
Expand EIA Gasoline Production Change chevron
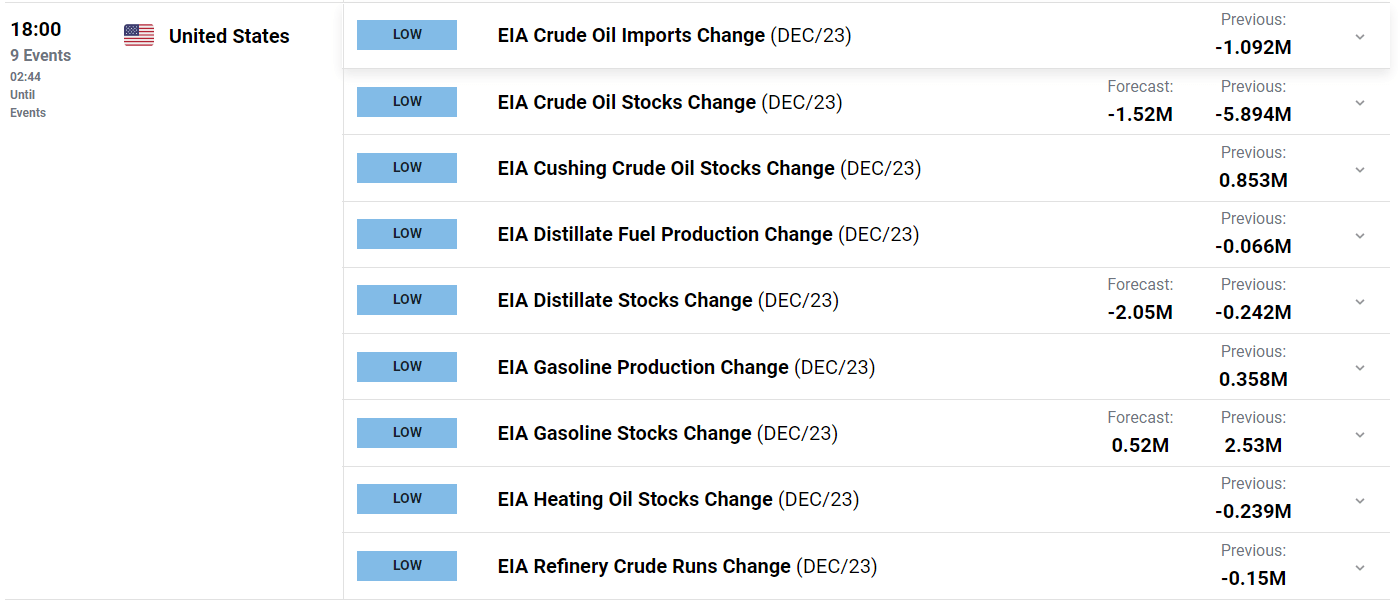pos(1359,368)
